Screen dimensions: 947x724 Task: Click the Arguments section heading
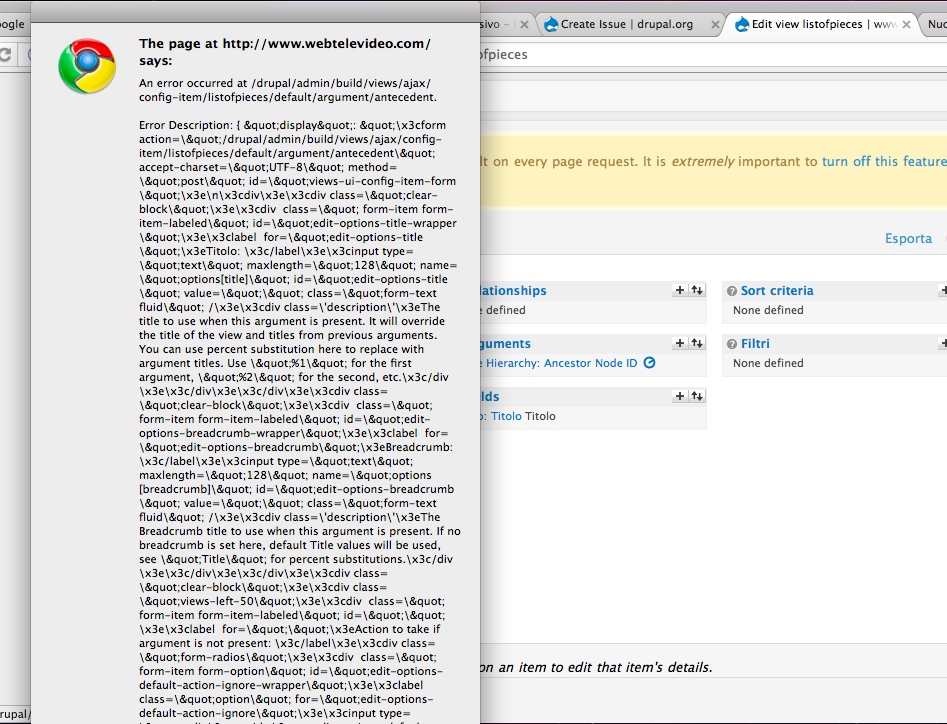(x=506, y=344)
